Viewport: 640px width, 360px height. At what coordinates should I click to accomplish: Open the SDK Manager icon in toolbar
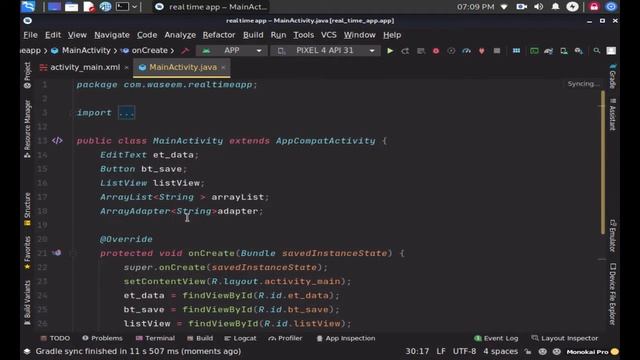click(579, 51)
